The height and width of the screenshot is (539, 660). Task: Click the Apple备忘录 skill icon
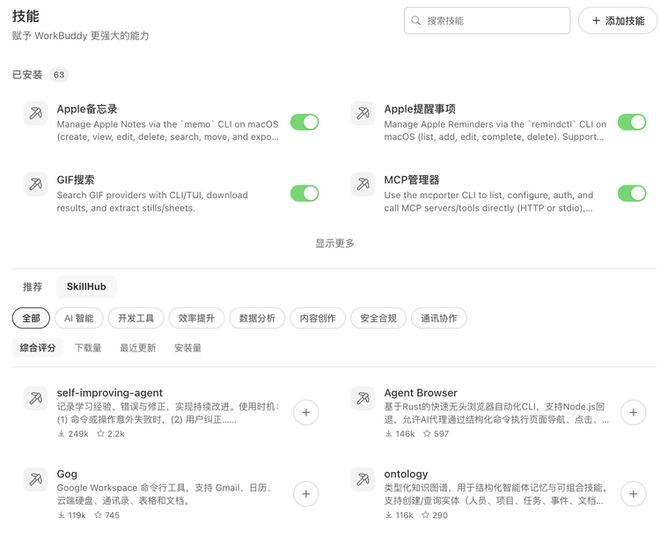tap(36, 113)
